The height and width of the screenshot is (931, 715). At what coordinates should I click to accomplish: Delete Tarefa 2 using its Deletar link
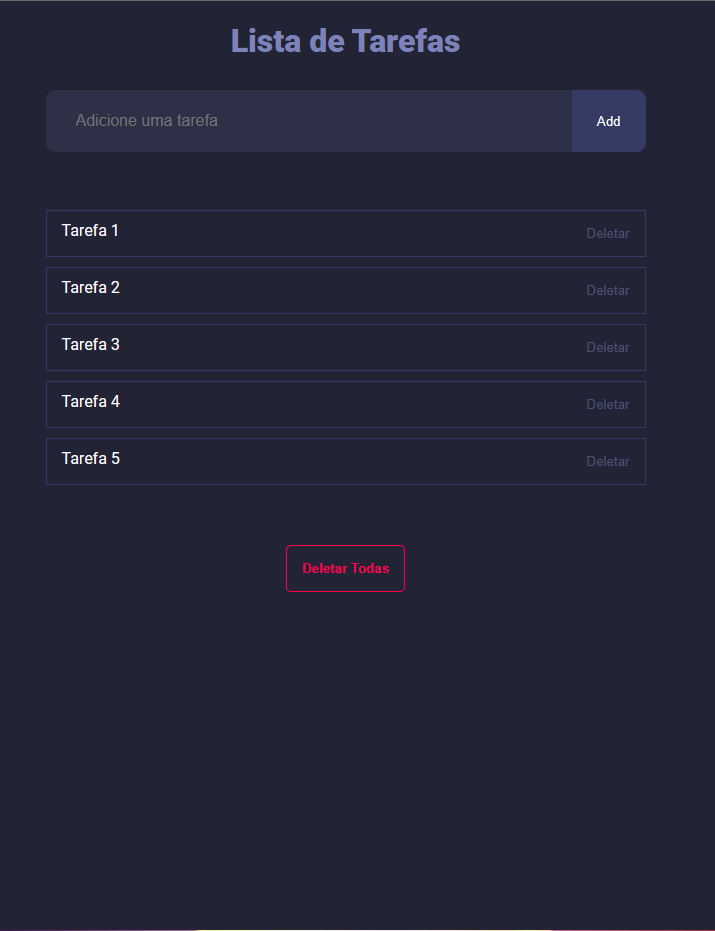point(608,290)
